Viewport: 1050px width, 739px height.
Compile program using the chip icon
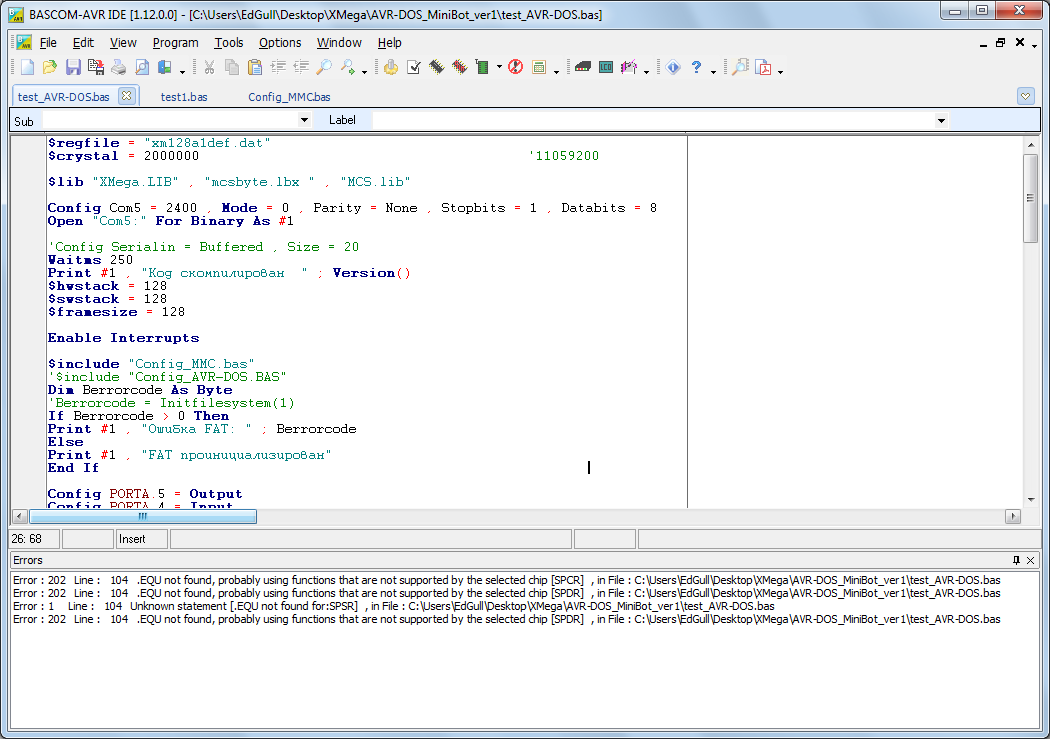[x=437, y=67]
